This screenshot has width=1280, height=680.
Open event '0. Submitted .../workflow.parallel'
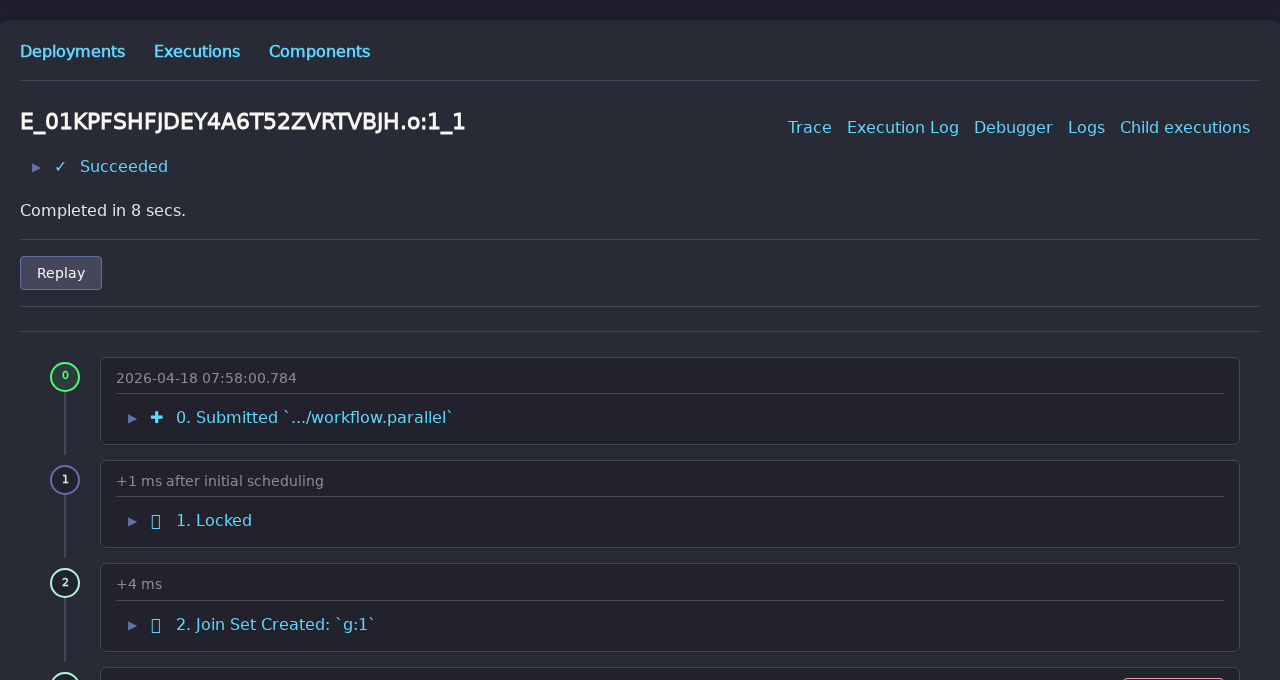click(314, 418)
